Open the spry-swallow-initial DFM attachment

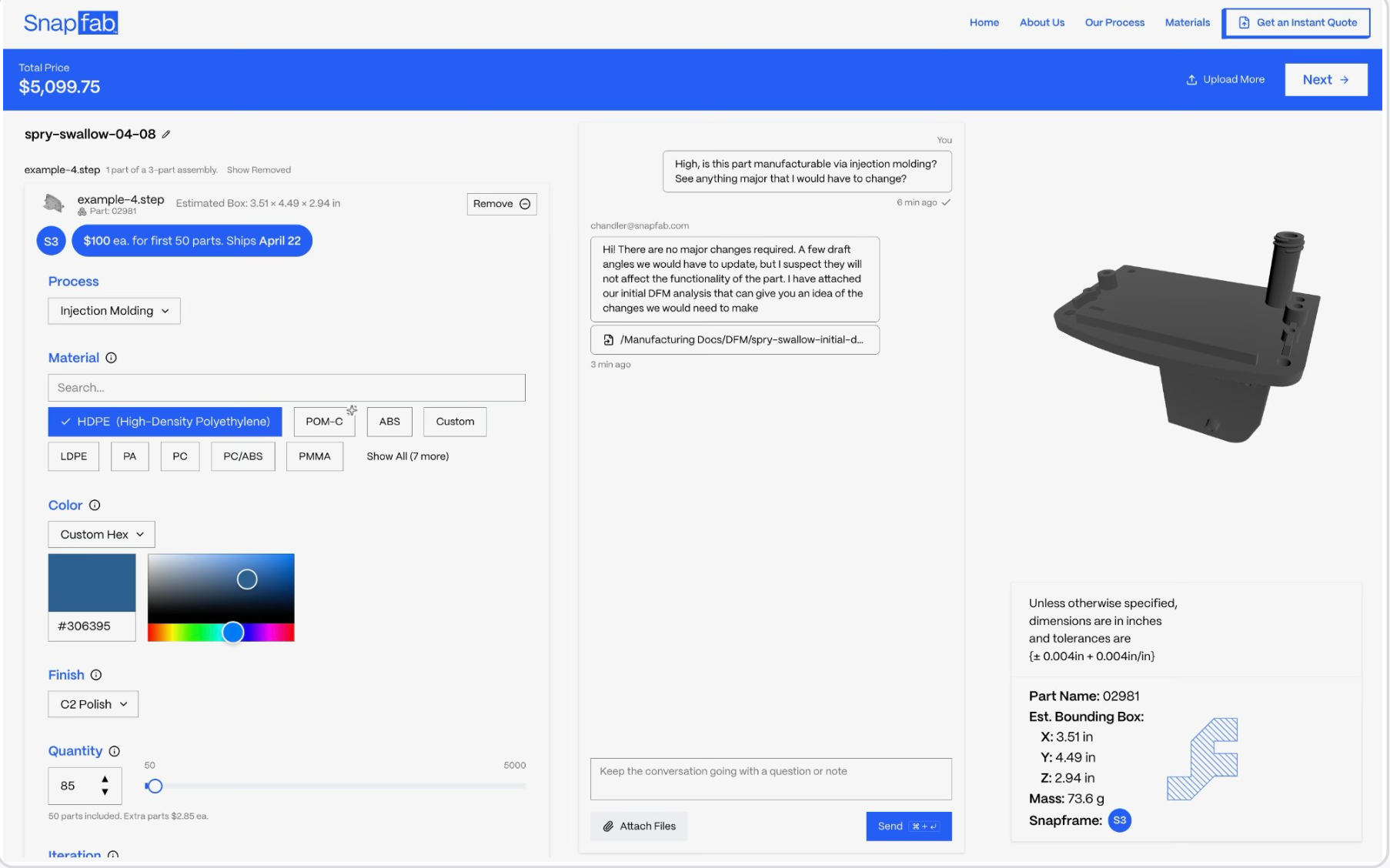735,339
